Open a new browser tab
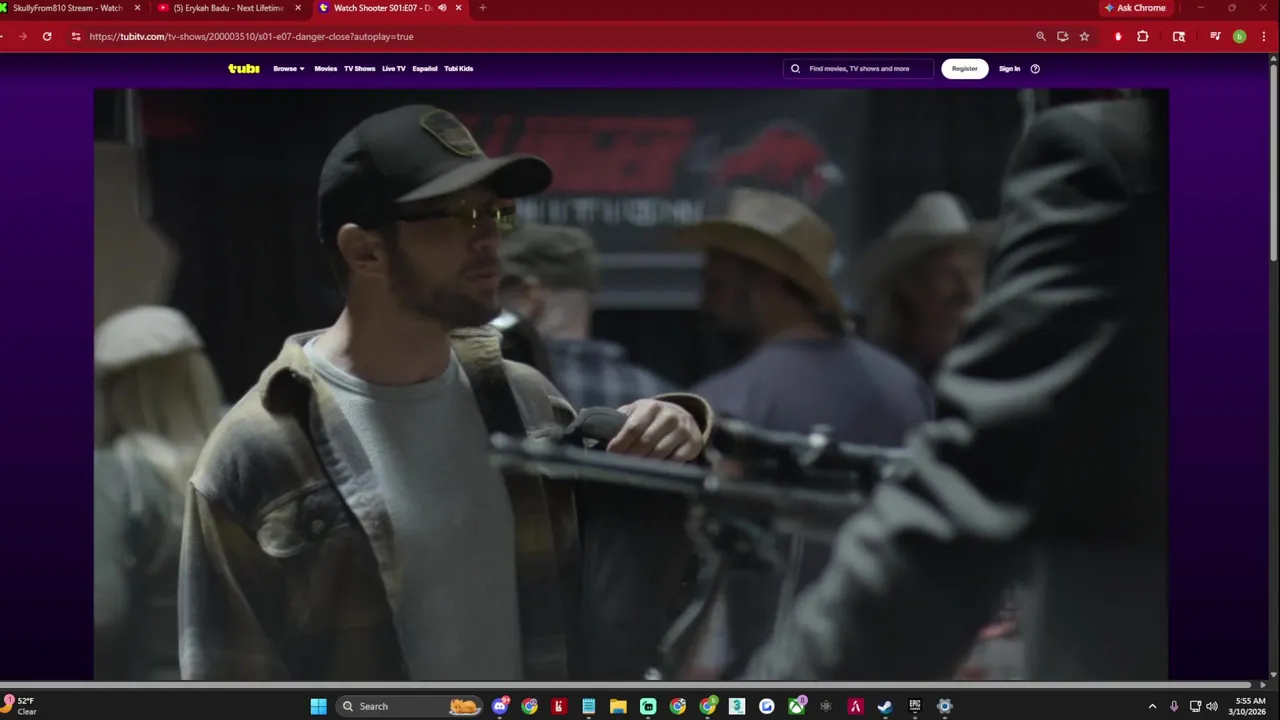The width and height of the screenshot is (1280, 720). pos(483,8)
